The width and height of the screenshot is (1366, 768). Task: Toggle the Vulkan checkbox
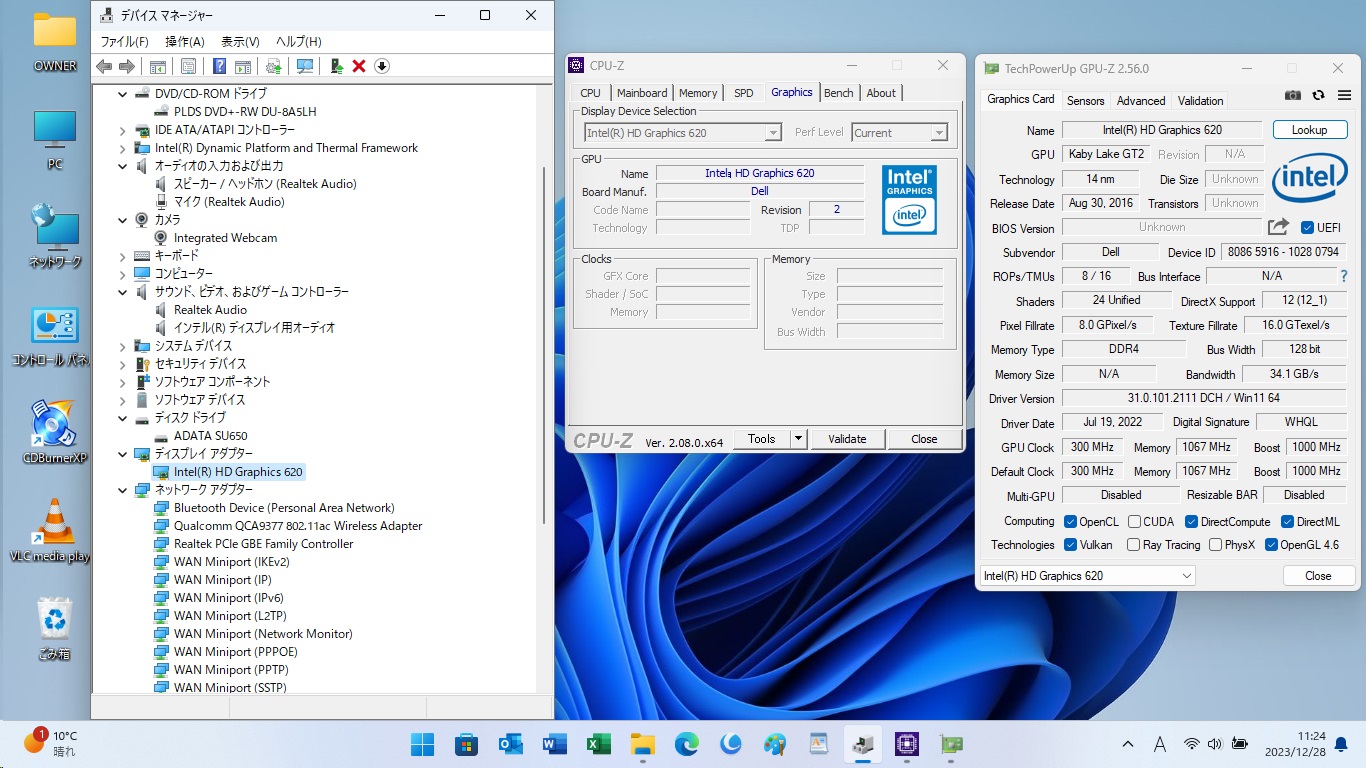(x=1071, y=545)
